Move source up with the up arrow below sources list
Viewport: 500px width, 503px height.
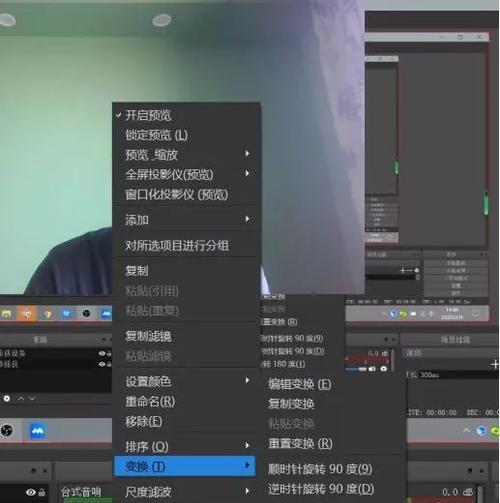coord(21,398)
